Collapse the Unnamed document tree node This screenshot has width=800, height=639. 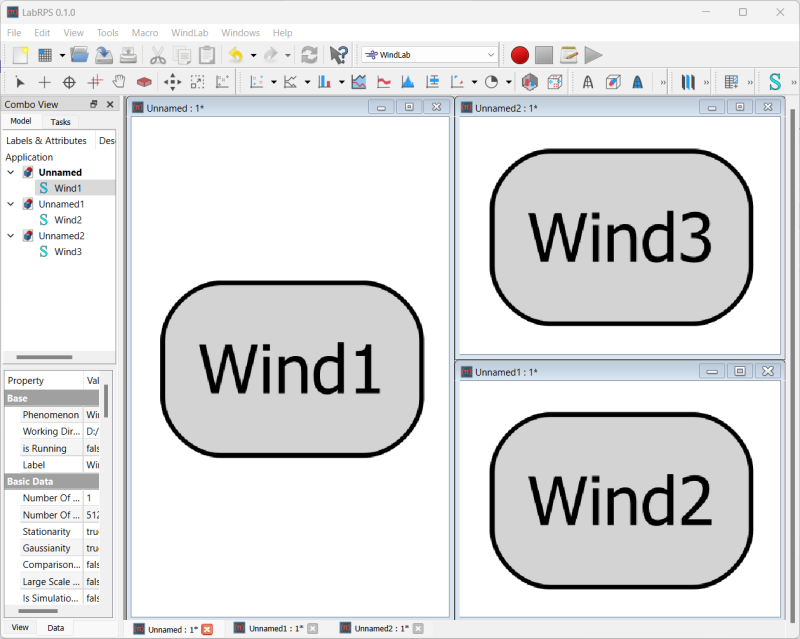coord(11,173)
